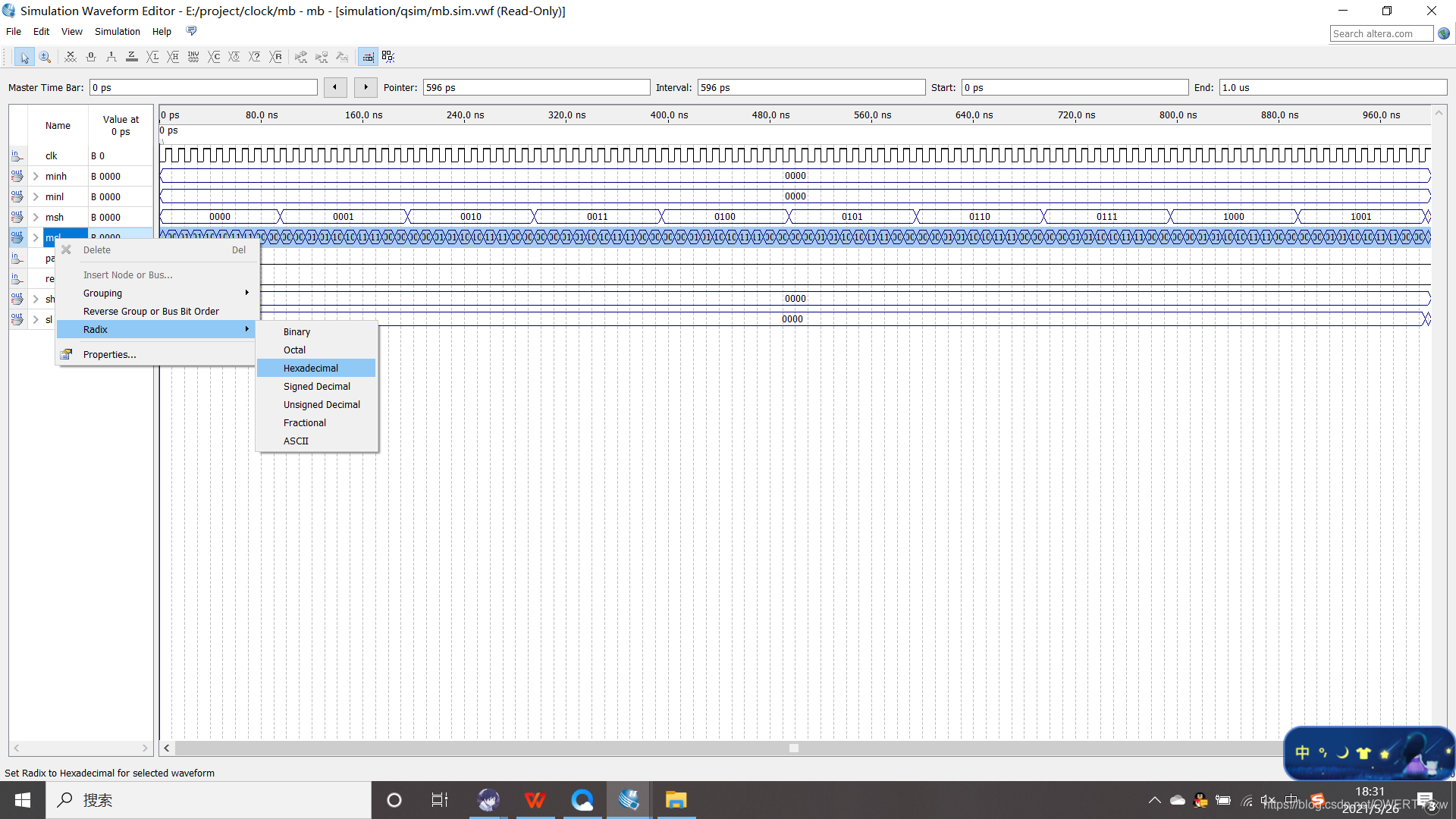Run timing simulation toolbar icon

(x=322, y=57)
